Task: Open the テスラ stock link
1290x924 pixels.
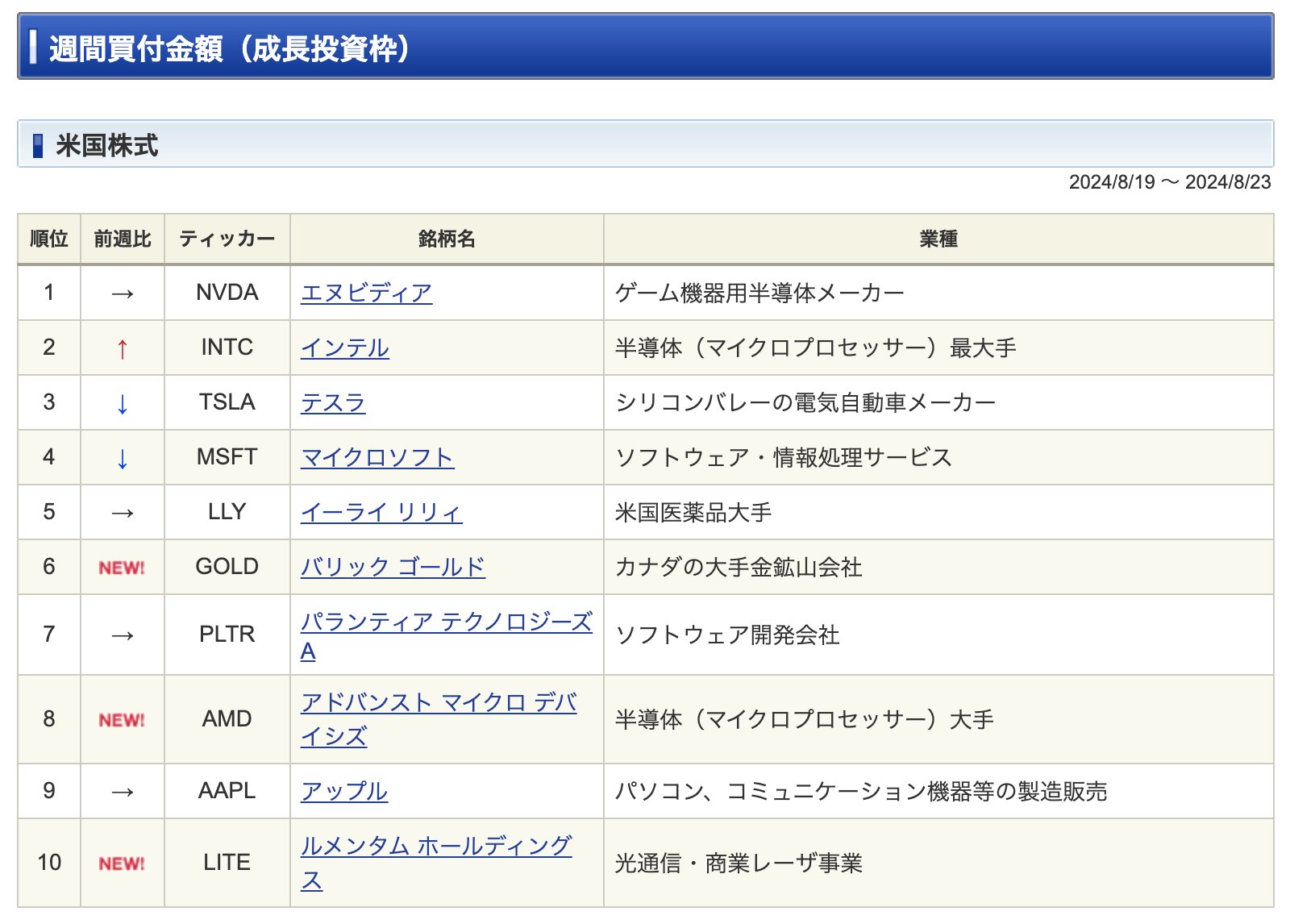Action: point(333,402)
